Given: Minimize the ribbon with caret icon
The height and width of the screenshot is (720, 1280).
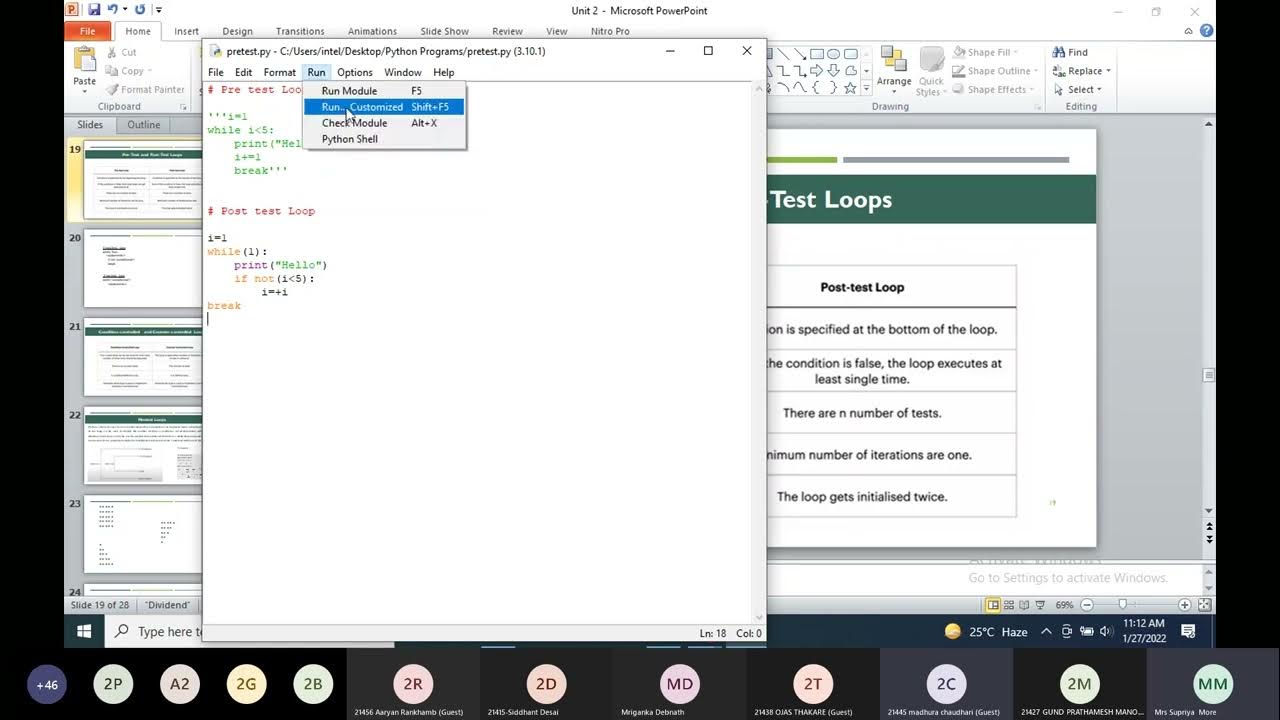Looking at the screenshot, I should click(x=1188, y=31).
